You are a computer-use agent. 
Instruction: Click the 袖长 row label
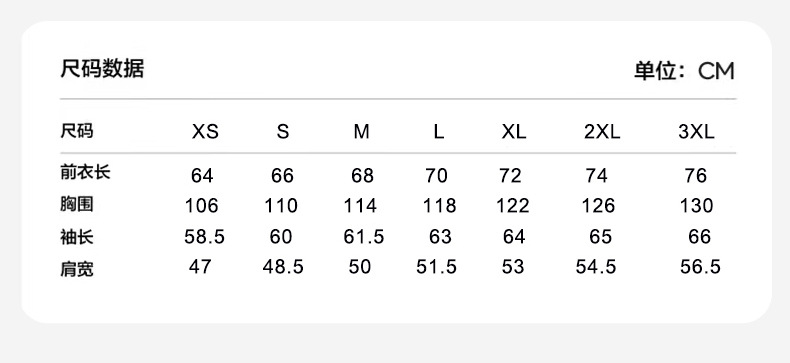coord(77,236)
